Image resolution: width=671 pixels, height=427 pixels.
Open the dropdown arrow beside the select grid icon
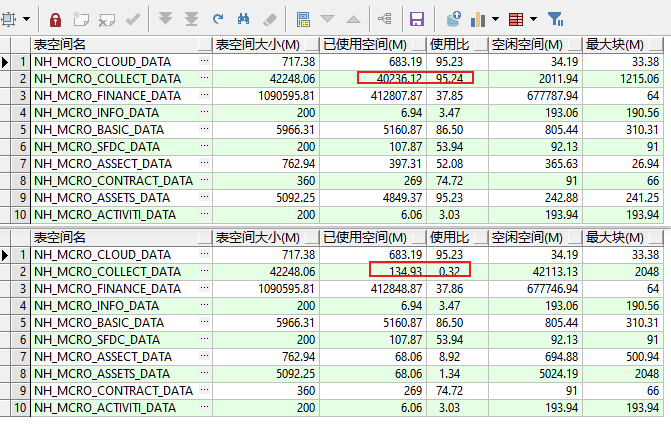27,19
